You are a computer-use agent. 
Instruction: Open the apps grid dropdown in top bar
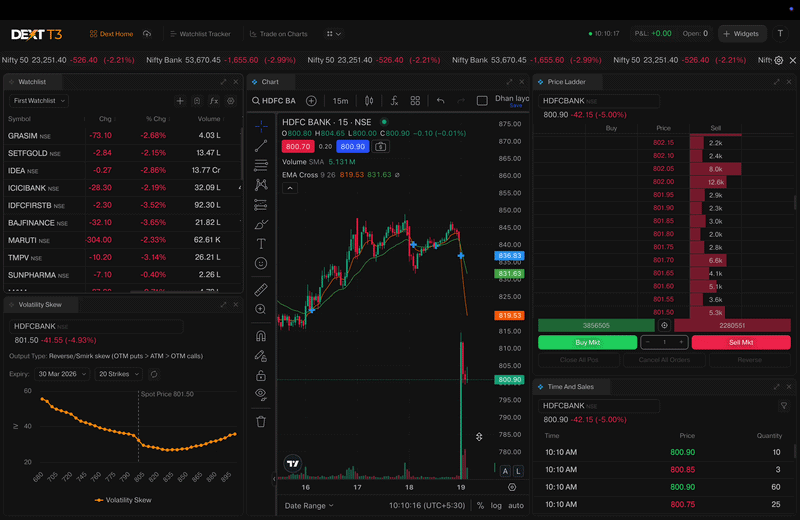point(334,34)
